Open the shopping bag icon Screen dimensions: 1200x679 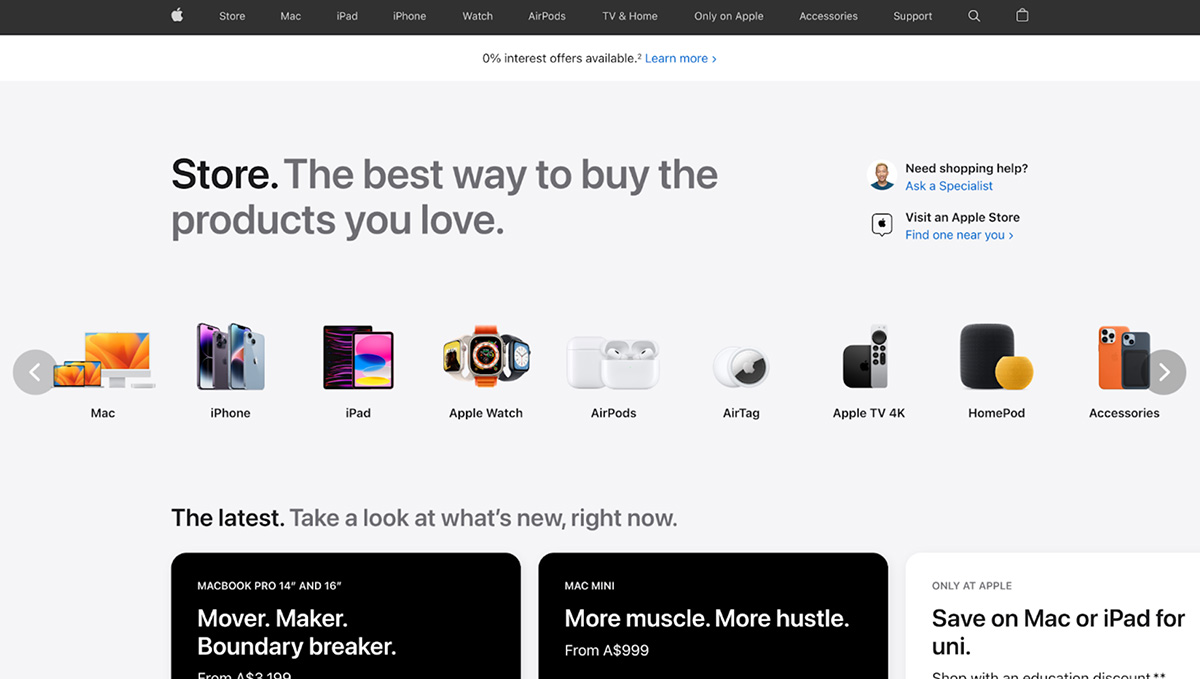point(1022,15)
